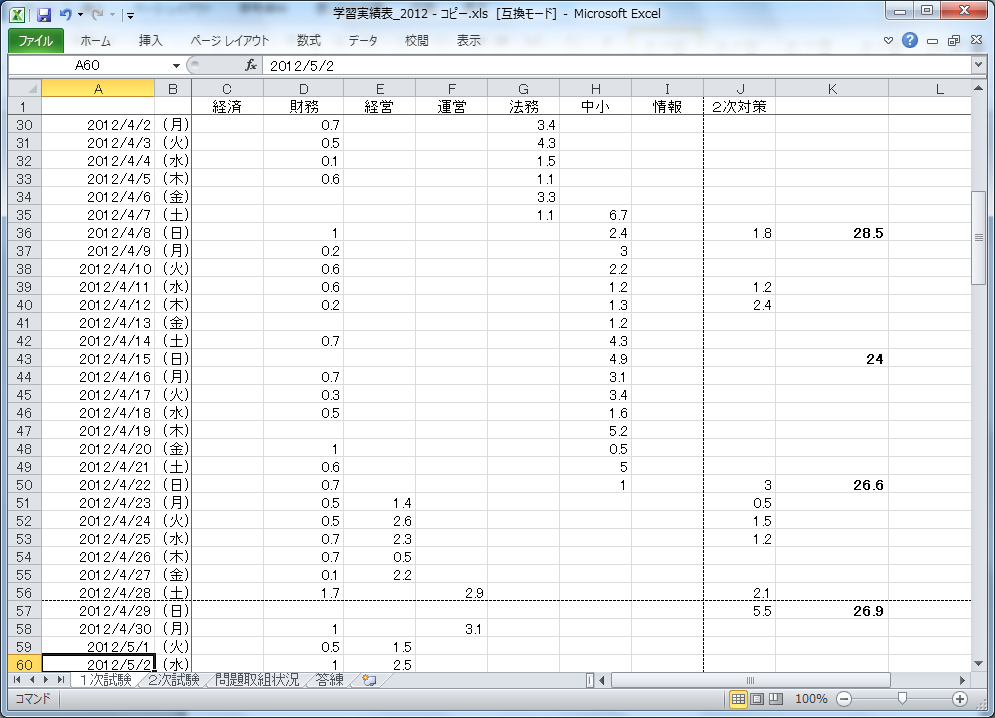995x718 pixels.
Task: Jump to the last sheet tab arrow
Action: click(x=62, y=680)
